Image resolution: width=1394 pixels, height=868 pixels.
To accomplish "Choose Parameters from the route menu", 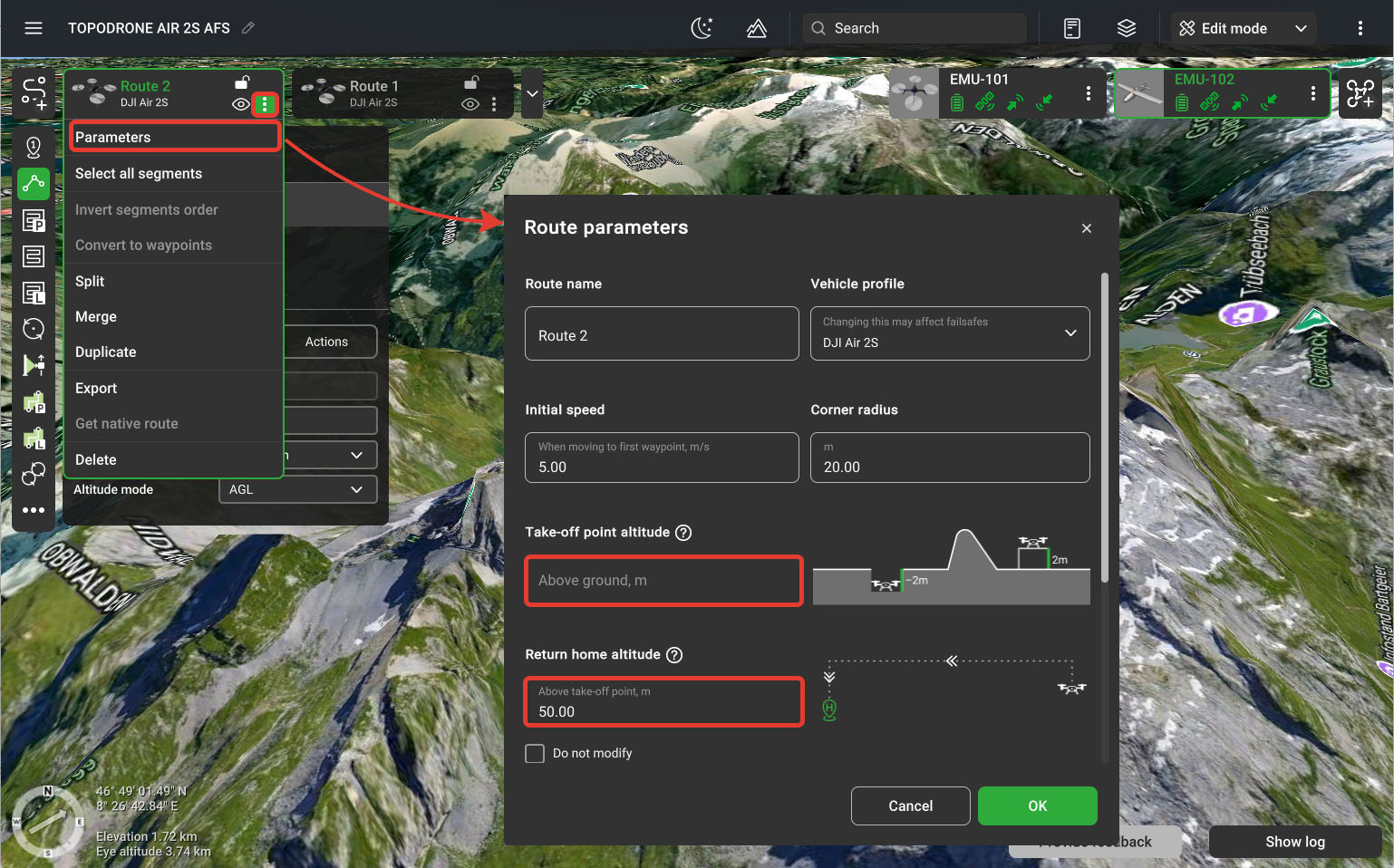I will (x=174, y=137).
